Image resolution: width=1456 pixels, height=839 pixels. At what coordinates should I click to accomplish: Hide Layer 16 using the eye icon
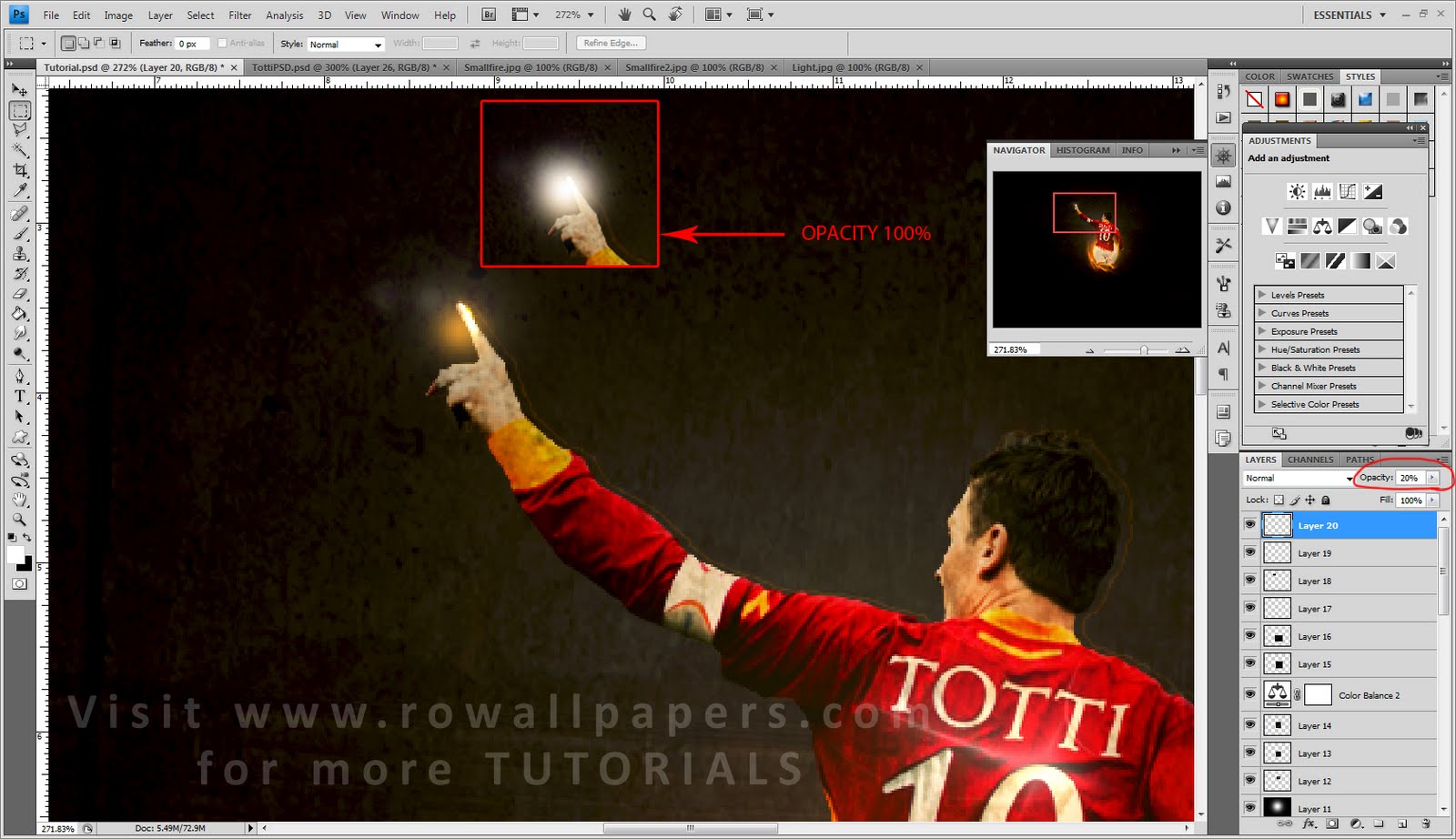(1250, 635)
